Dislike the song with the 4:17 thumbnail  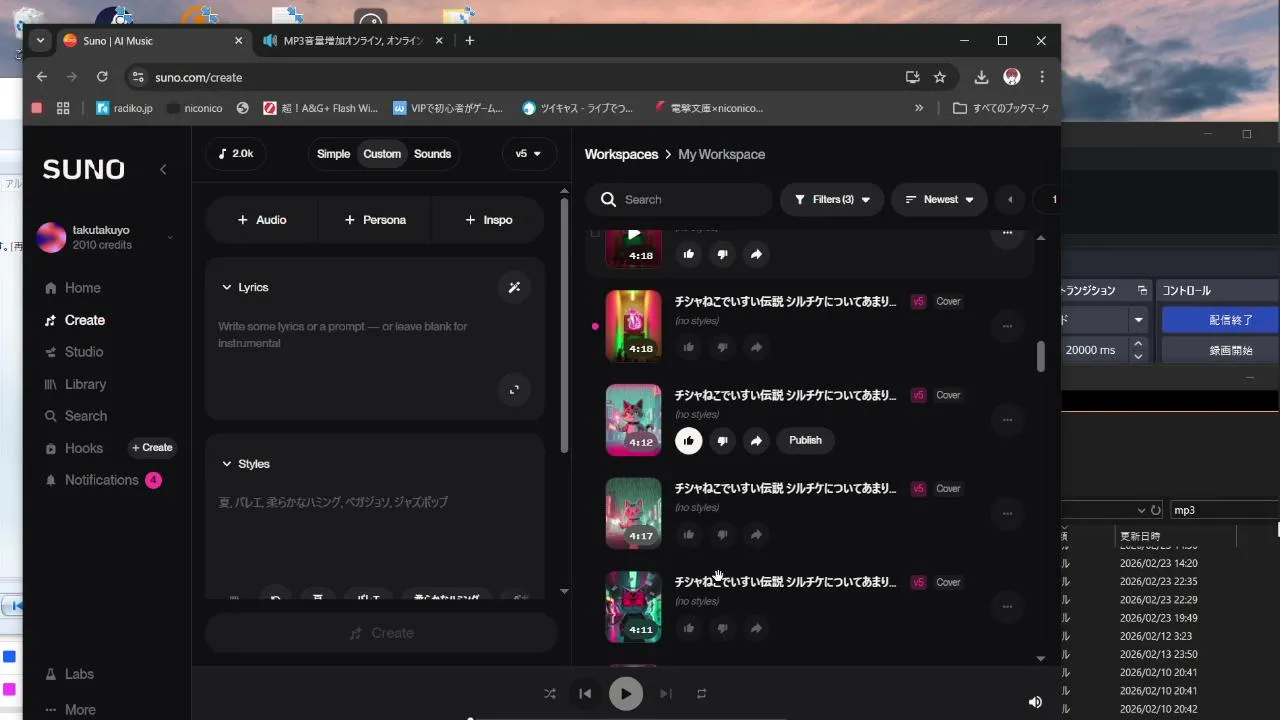(x=722, y=534)
